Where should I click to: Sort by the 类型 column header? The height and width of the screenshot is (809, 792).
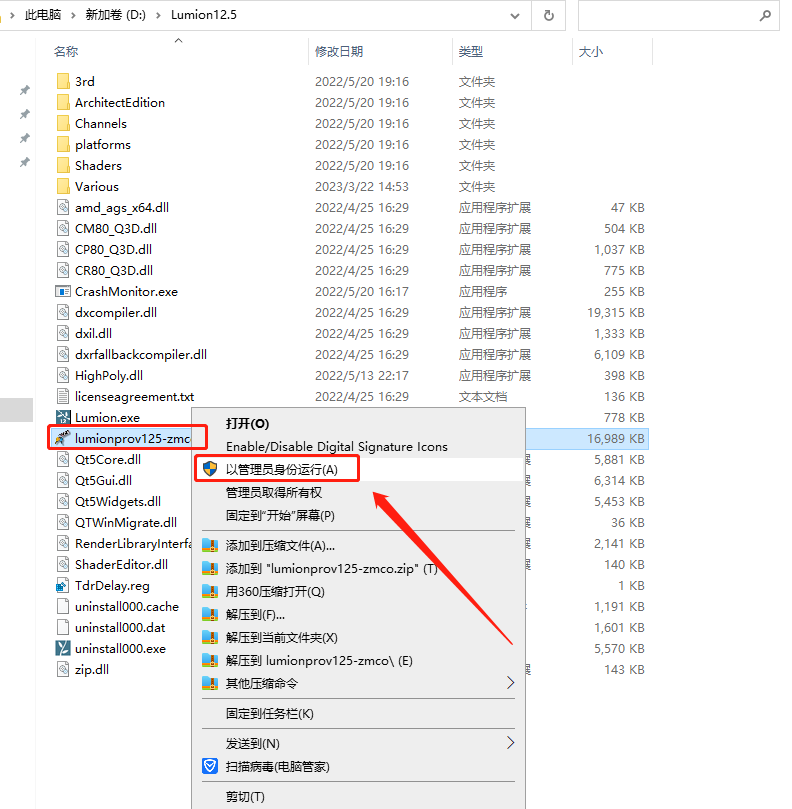click(x=471, y=51)
